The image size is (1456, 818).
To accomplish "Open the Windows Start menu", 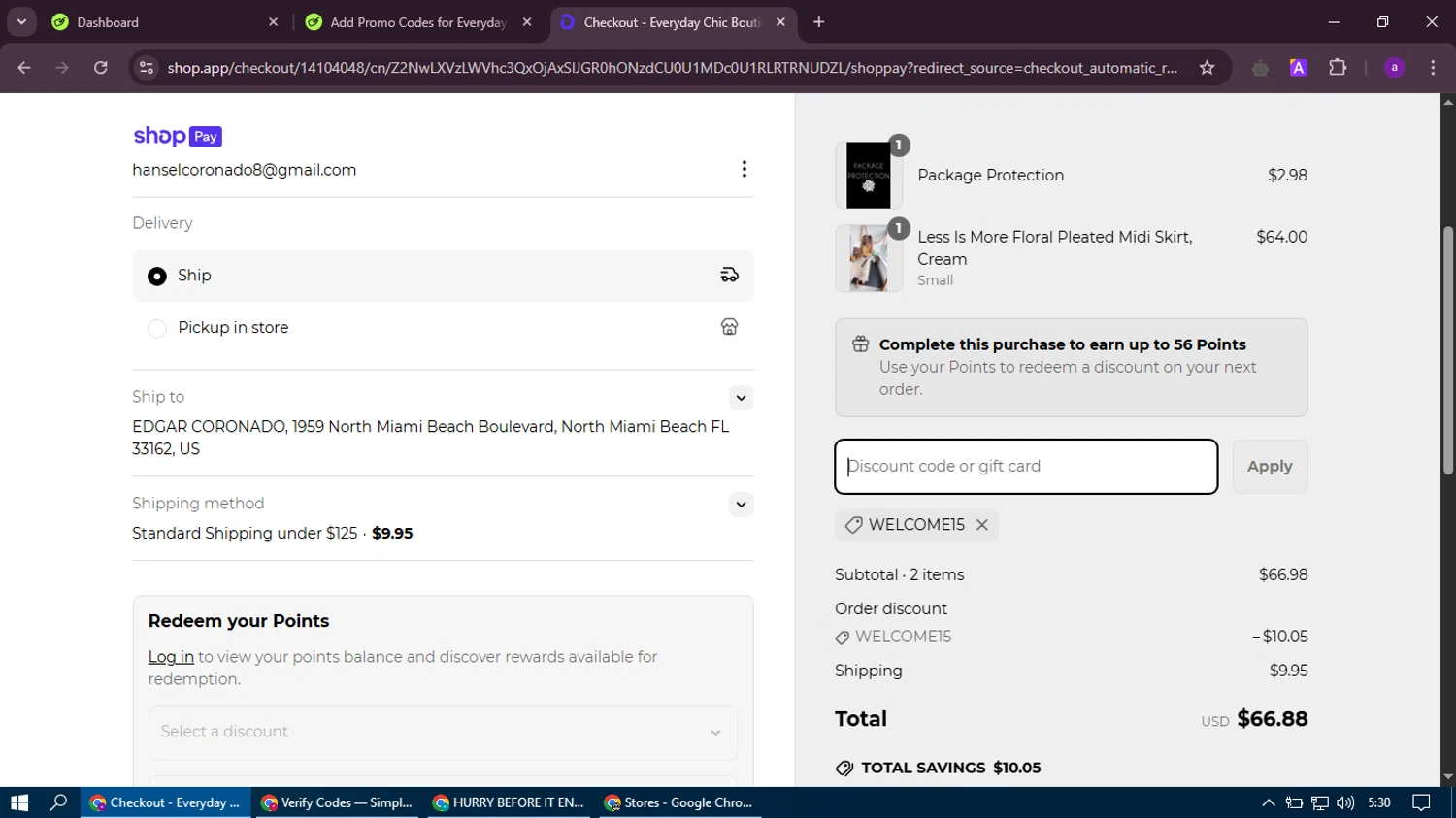I will (x=19, y=802).
